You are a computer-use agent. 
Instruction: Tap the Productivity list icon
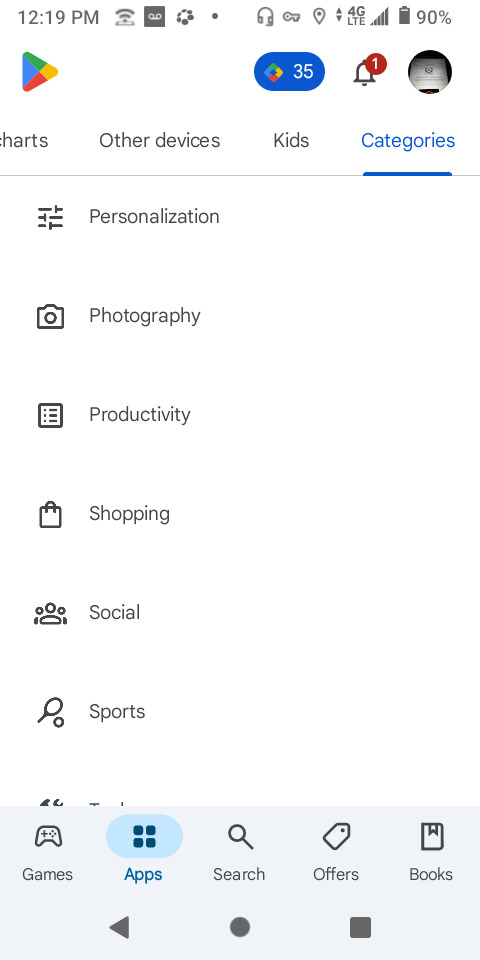point(50,415)
